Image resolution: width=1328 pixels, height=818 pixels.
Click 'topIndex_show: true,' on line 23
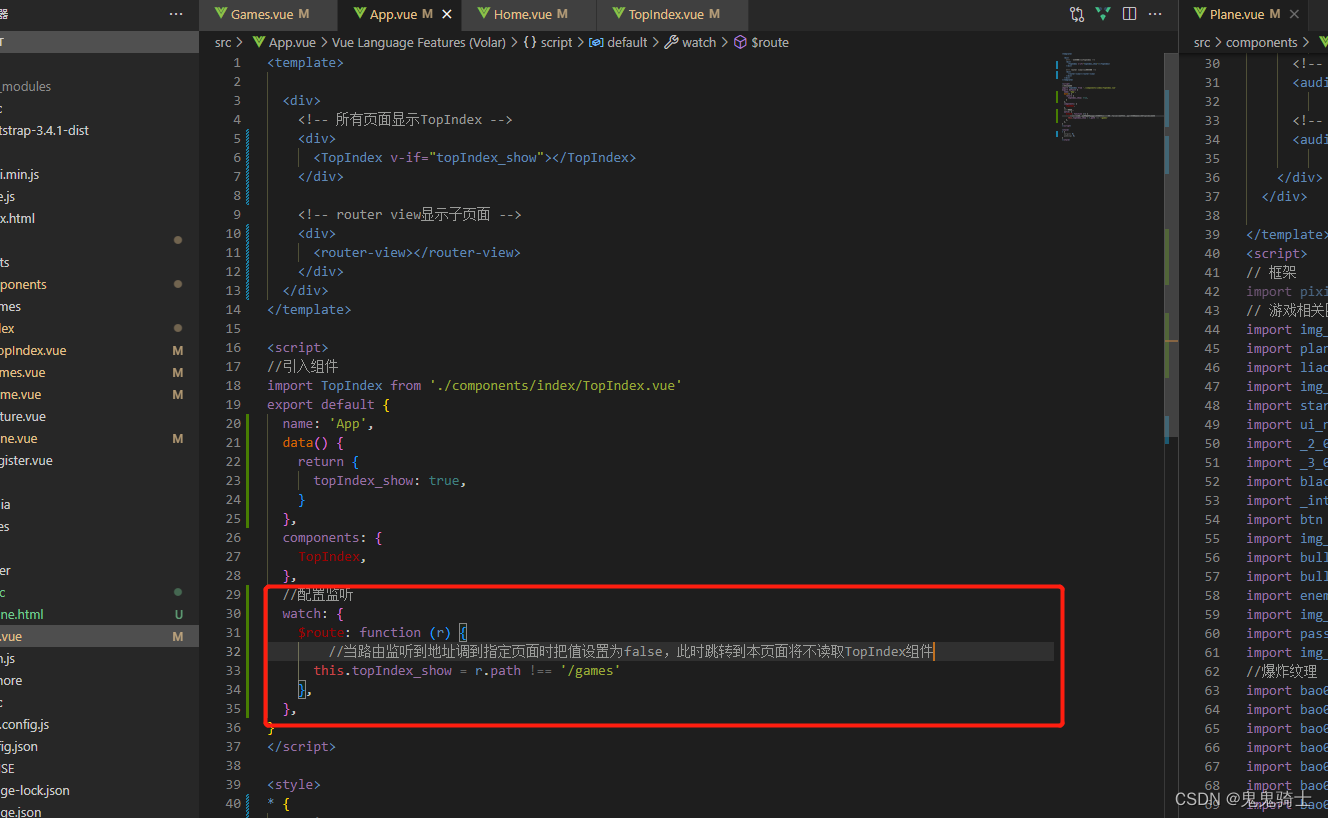point(390,480)
